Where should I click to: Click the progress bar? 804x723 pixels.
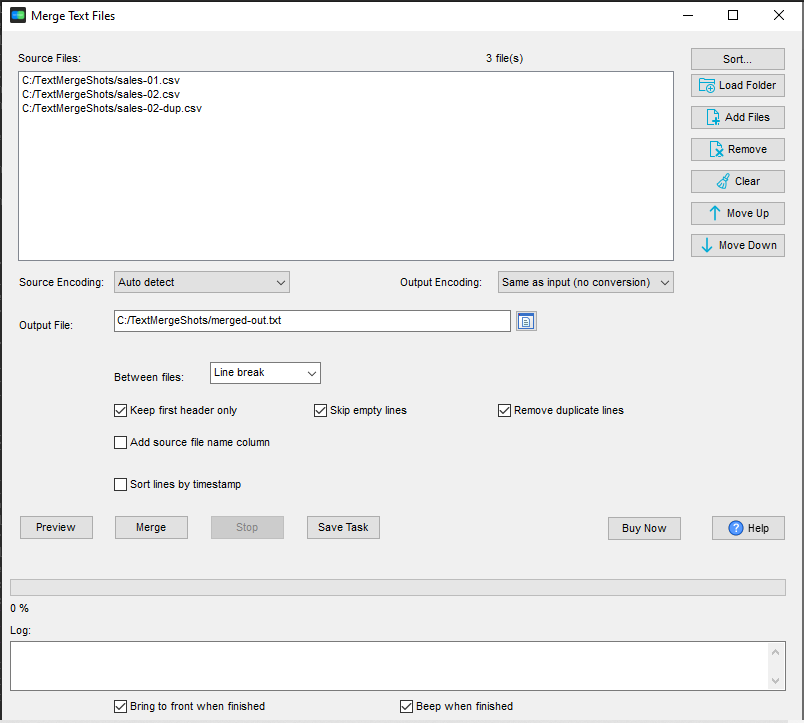pyautogui.click(x=398, y=588)
